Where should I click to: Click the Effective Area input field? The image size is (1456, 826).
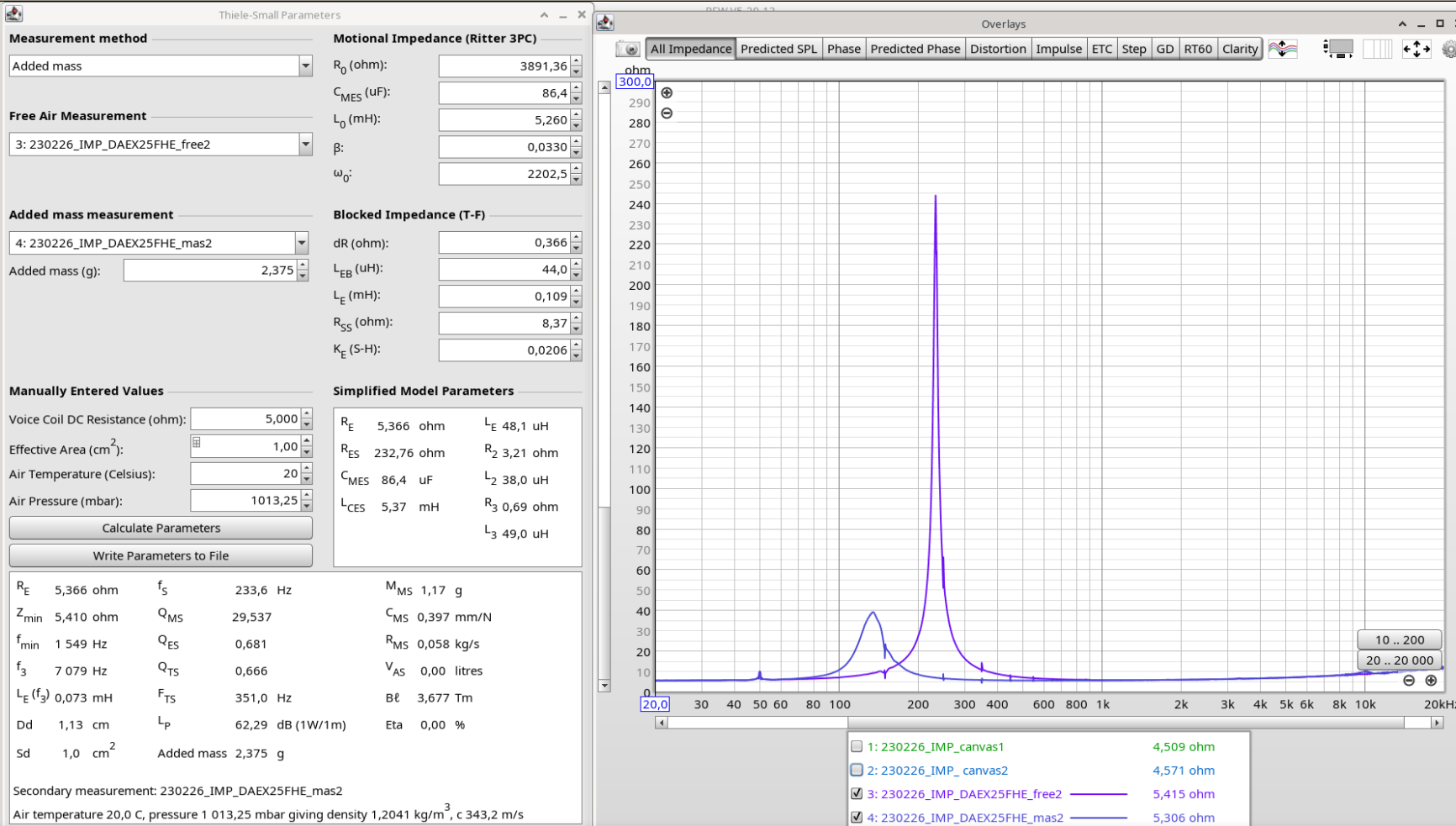tap(245, 446)
